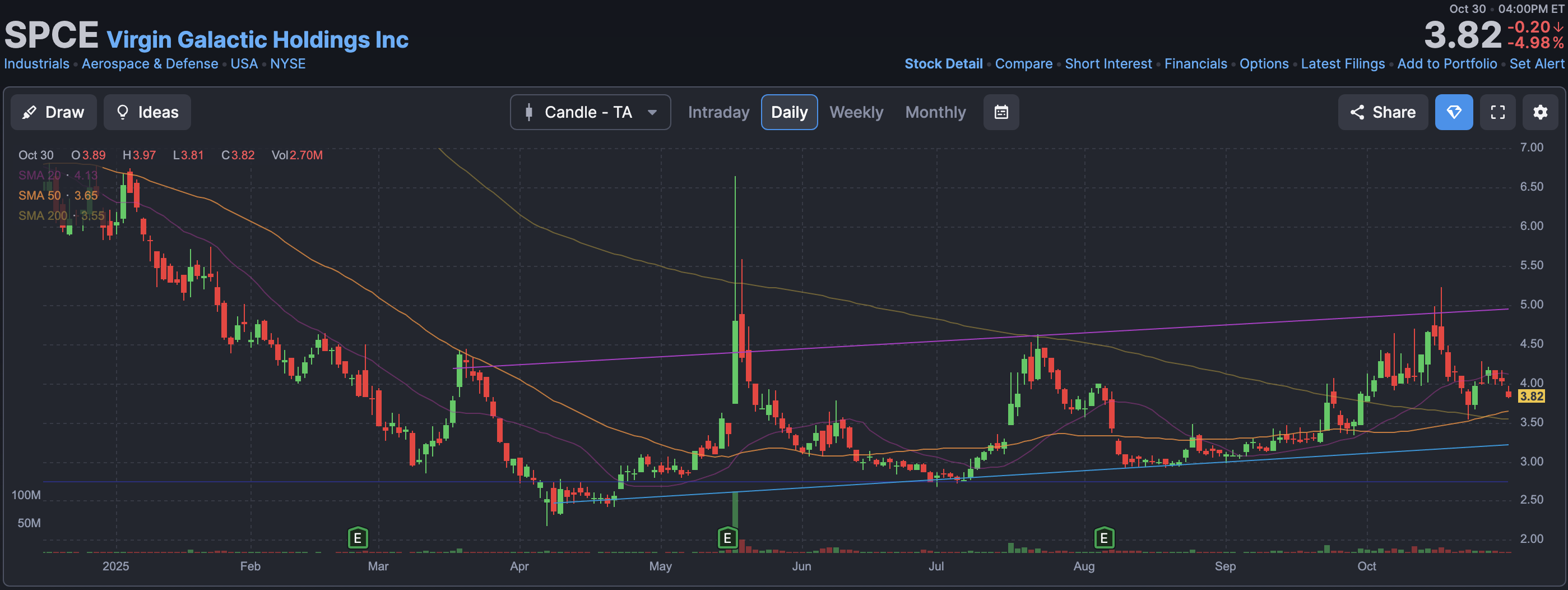Open the Compare link
The width and height of the screenshot is (1568, 590).
pyautogui.click(x=1024, y=64)
